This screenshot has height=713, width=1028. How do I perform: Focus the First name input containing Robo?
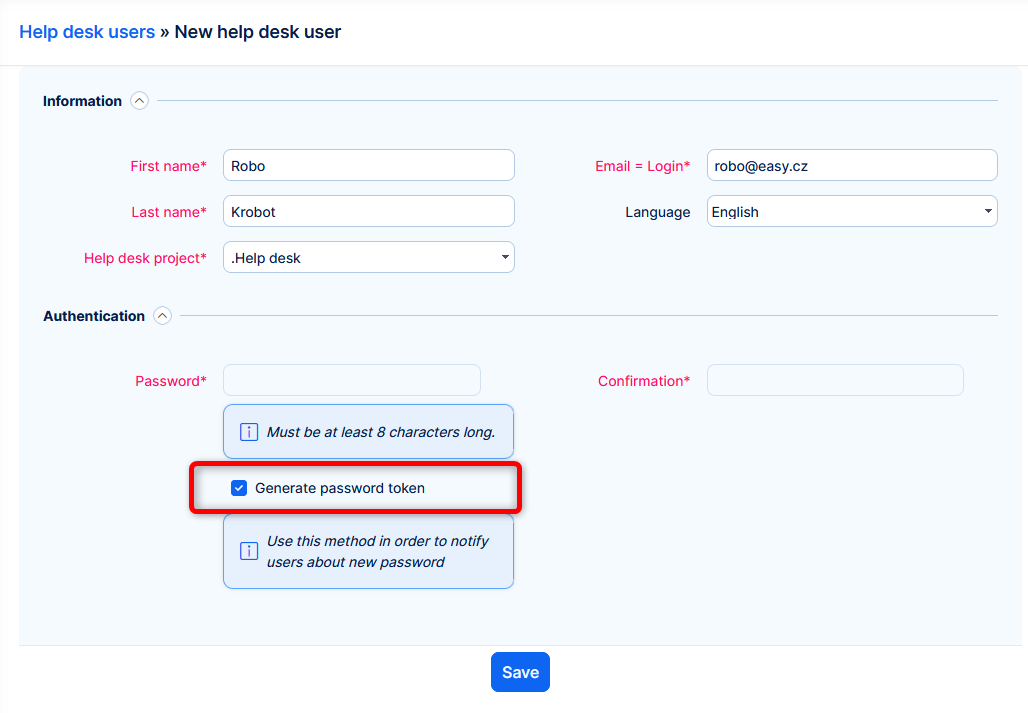pyautogui.click(x=368, y=166)
